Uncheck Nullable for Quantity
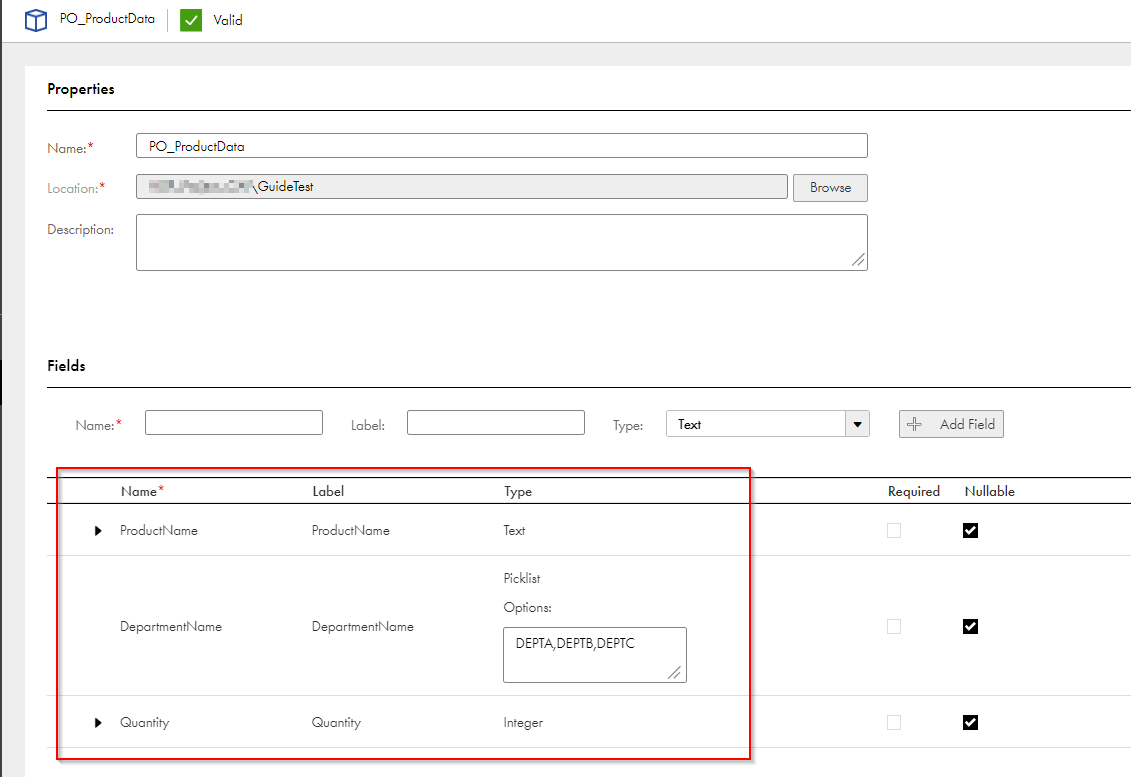Screen dimensions: 1131x777 tap(970, 722)
